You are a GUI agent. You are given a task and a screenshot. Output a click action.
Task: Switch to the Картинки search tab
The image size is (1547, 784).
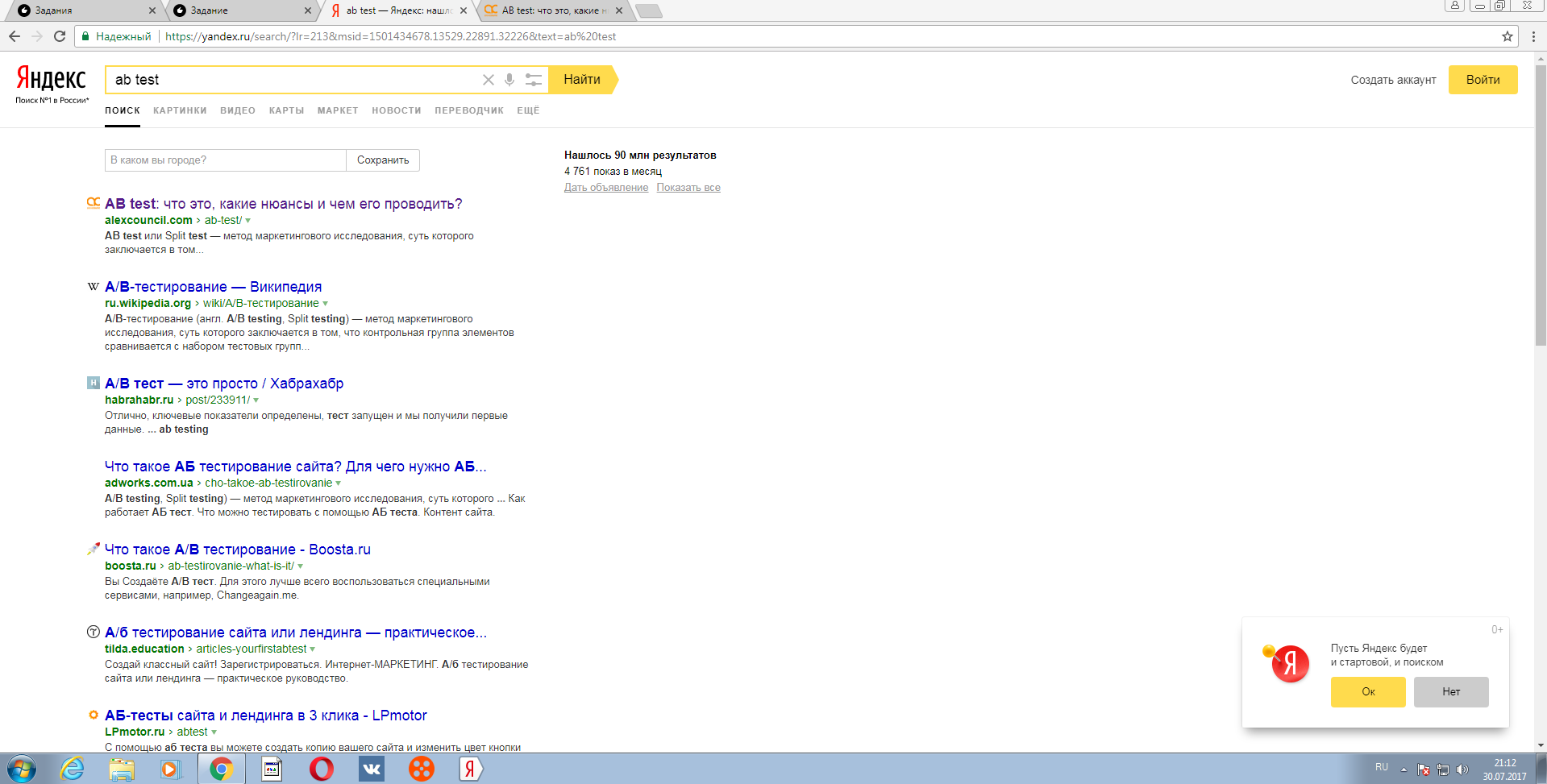(x=180, y=110)
